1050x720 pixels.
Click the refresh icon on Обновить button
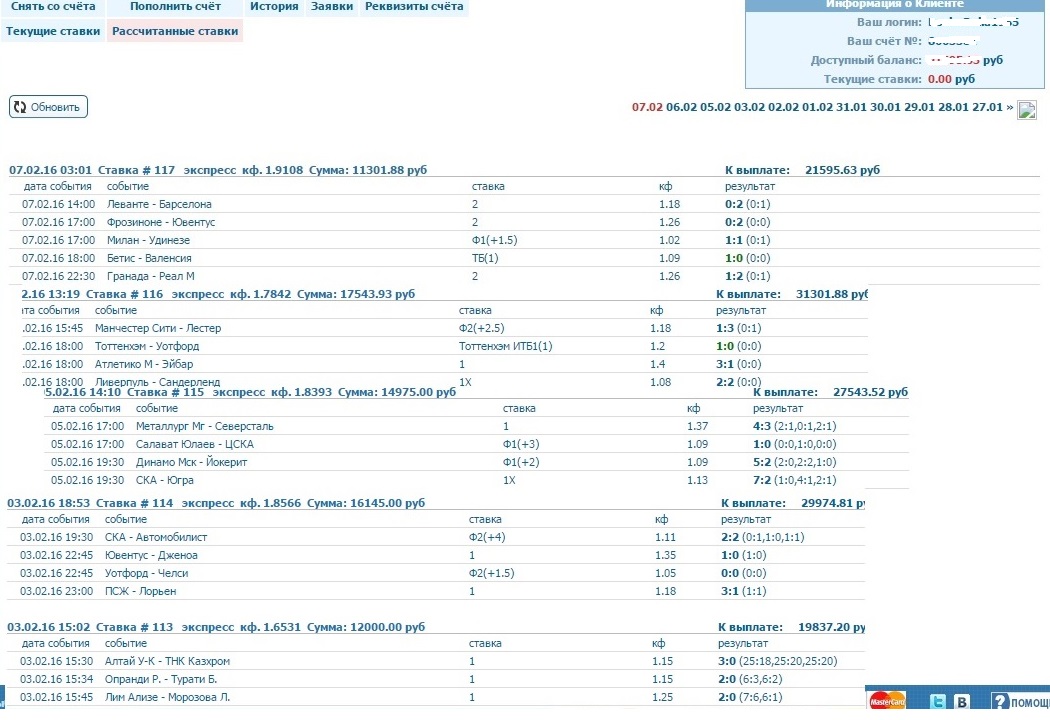tap(20, 107)
